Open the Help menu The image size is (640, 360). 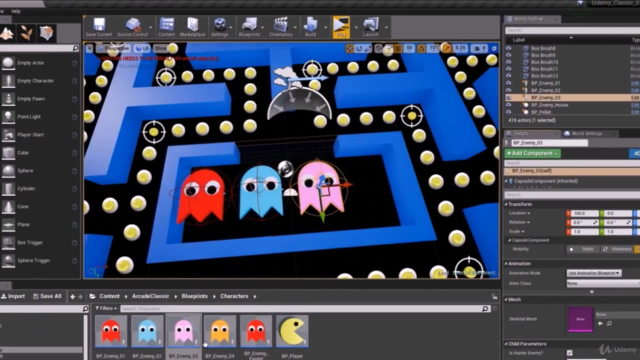(16, 11)
